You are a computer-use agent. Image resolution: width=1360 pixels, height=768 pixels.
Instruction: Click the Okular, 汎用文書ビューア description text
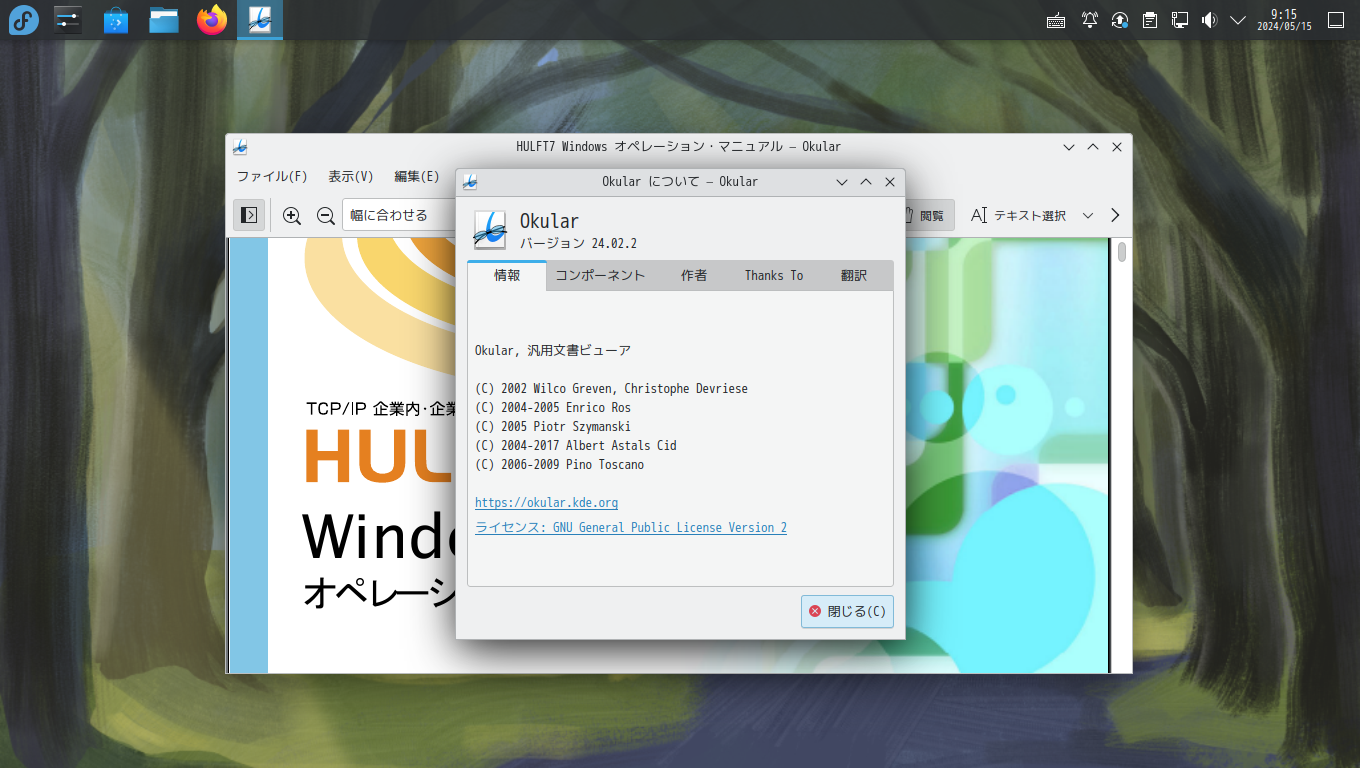tap(553, 351)
